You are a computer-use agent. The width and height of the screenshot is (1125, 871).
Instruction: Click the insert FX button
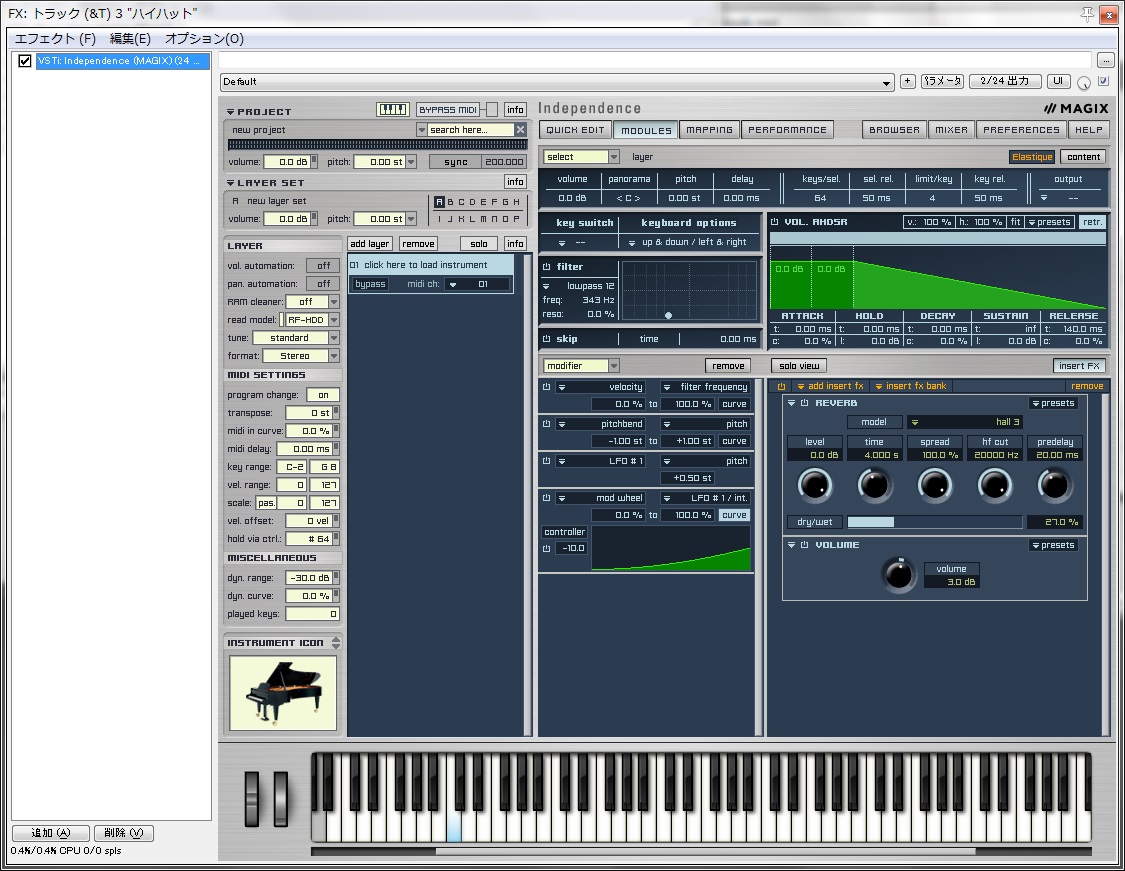pos(1079,366)
